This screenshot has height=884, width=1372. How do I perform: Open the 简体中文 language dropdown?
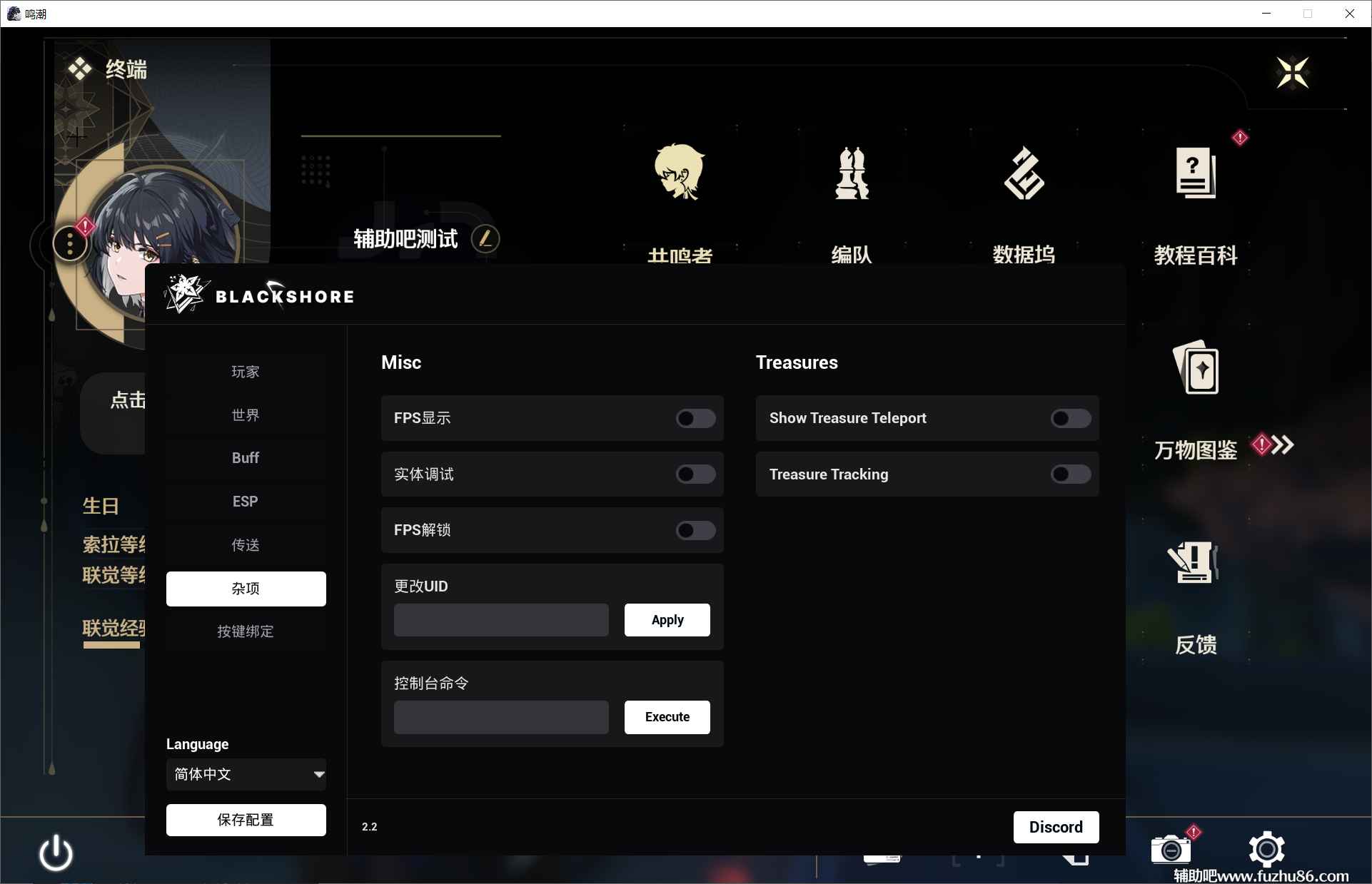[246, 775]
